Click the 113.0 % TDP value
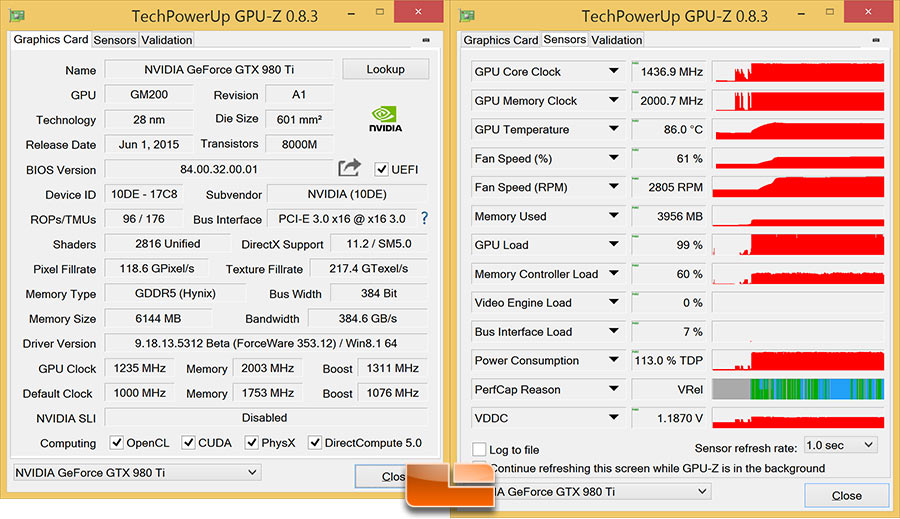 point(669,360)
